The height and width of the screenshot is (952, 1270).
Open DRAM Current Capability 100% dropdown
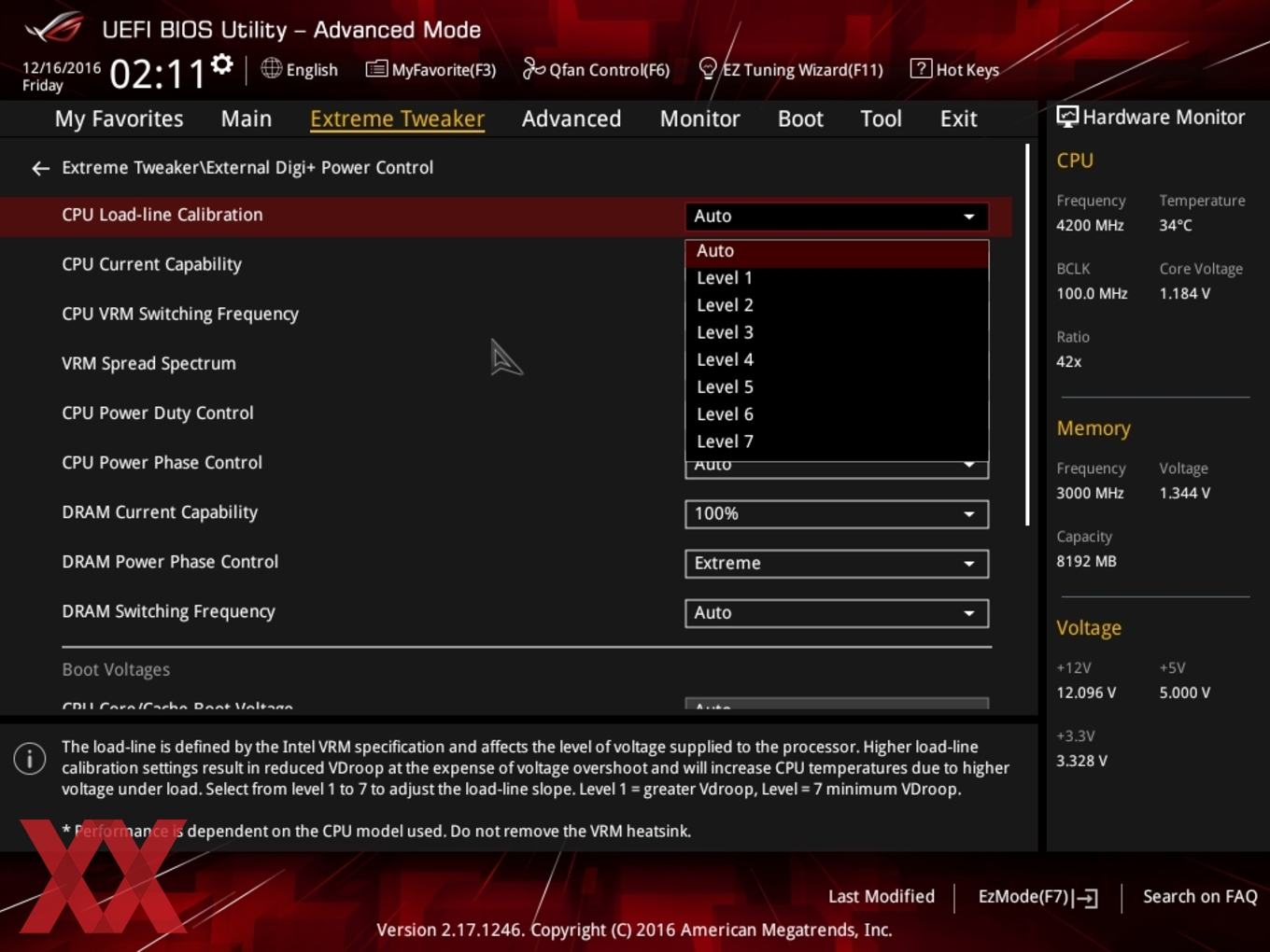pyautogui.click(x=837, y=514)
